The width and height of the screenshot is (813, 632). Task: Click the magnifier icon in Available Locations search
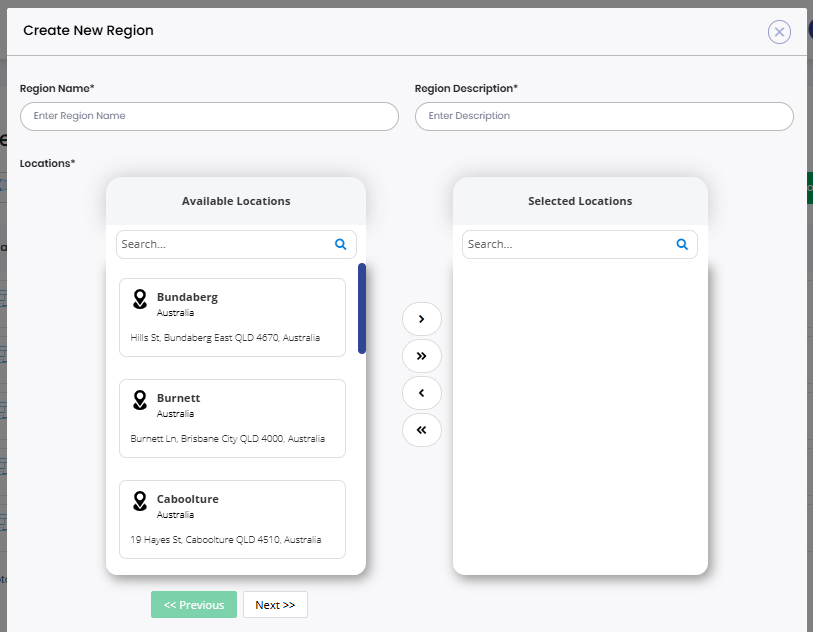coord(341,244)
